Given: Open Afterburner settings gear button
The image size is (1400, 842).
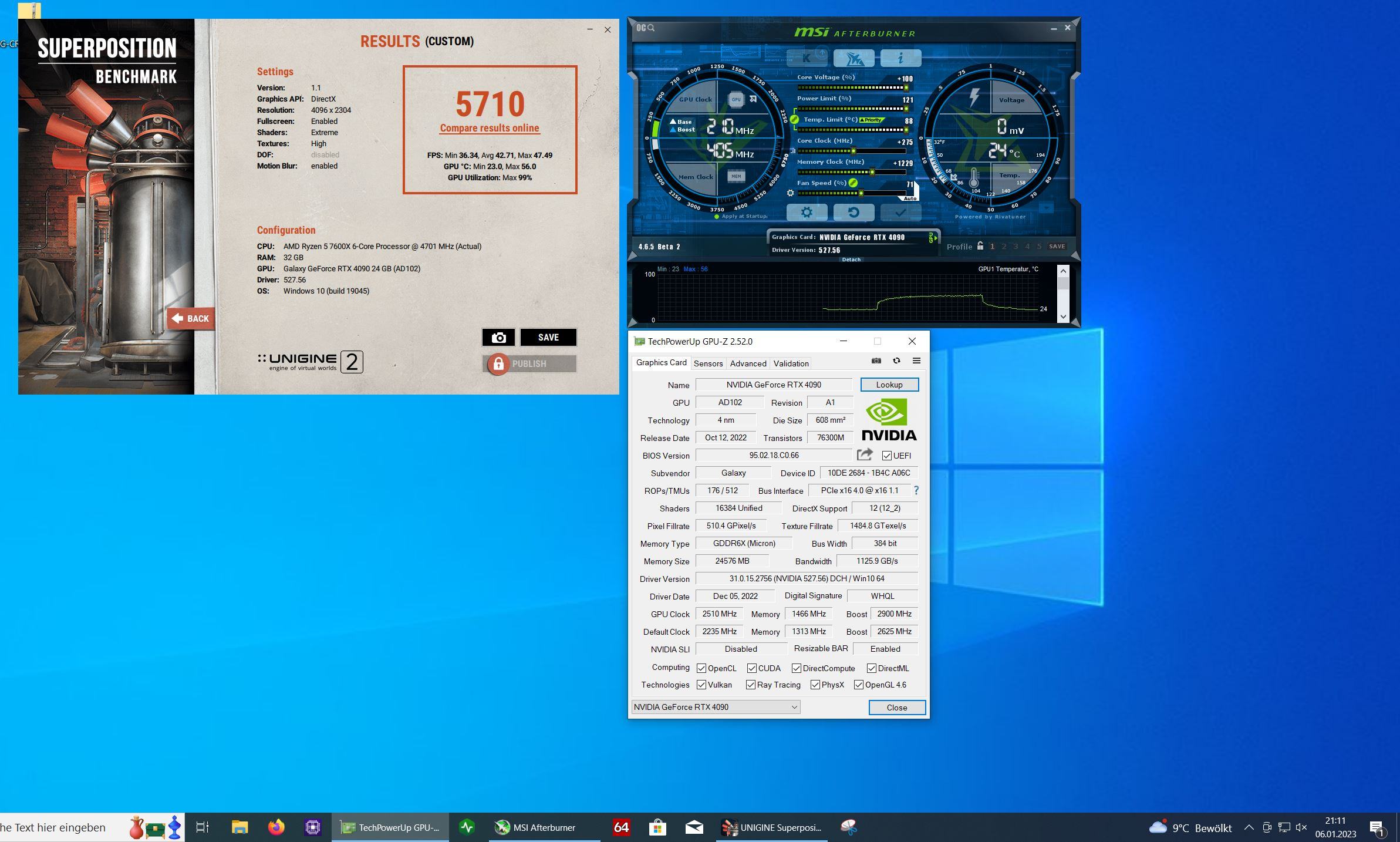Looking at the screenshot, I should tap(807, 213).
